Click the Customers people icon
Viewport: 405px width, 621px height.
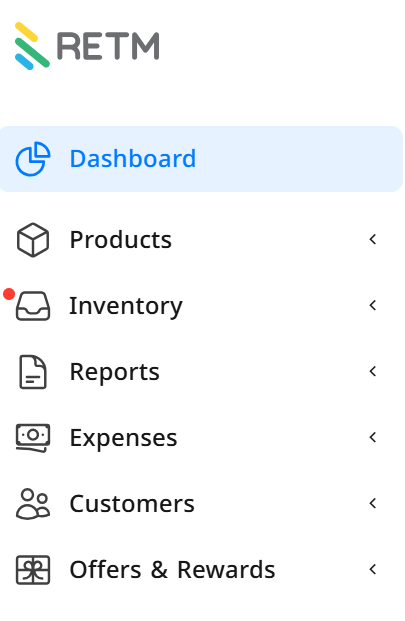coord(33,504)
